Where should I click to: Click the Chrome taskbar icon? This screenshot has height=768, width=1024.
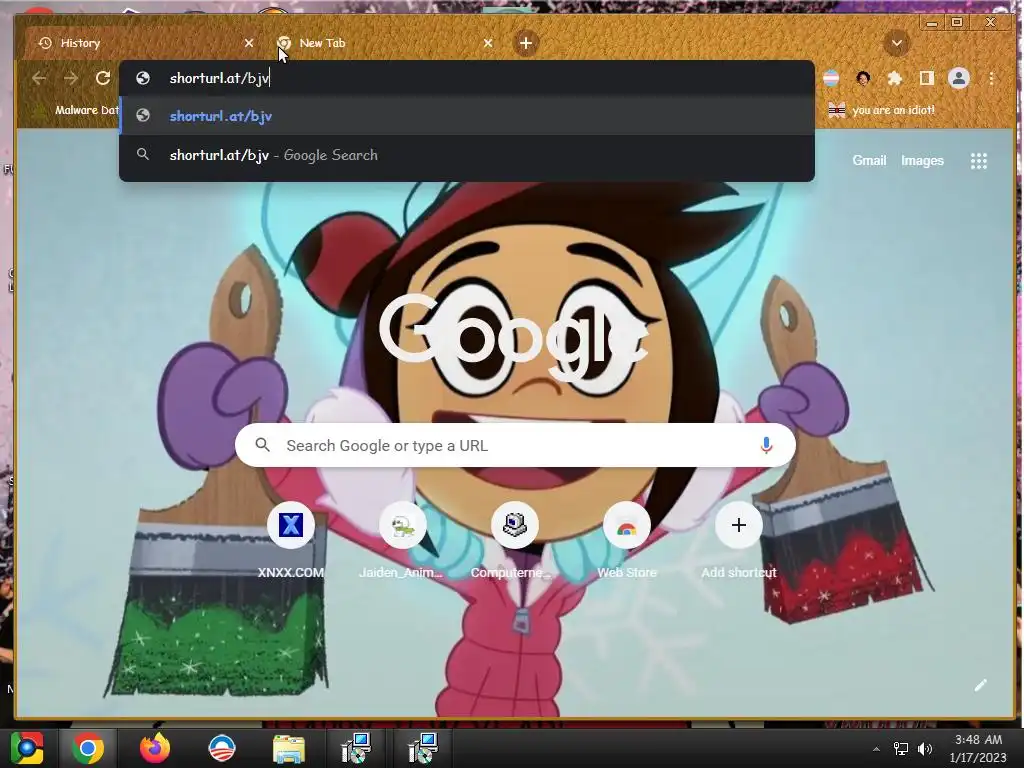tap(88, 748)
